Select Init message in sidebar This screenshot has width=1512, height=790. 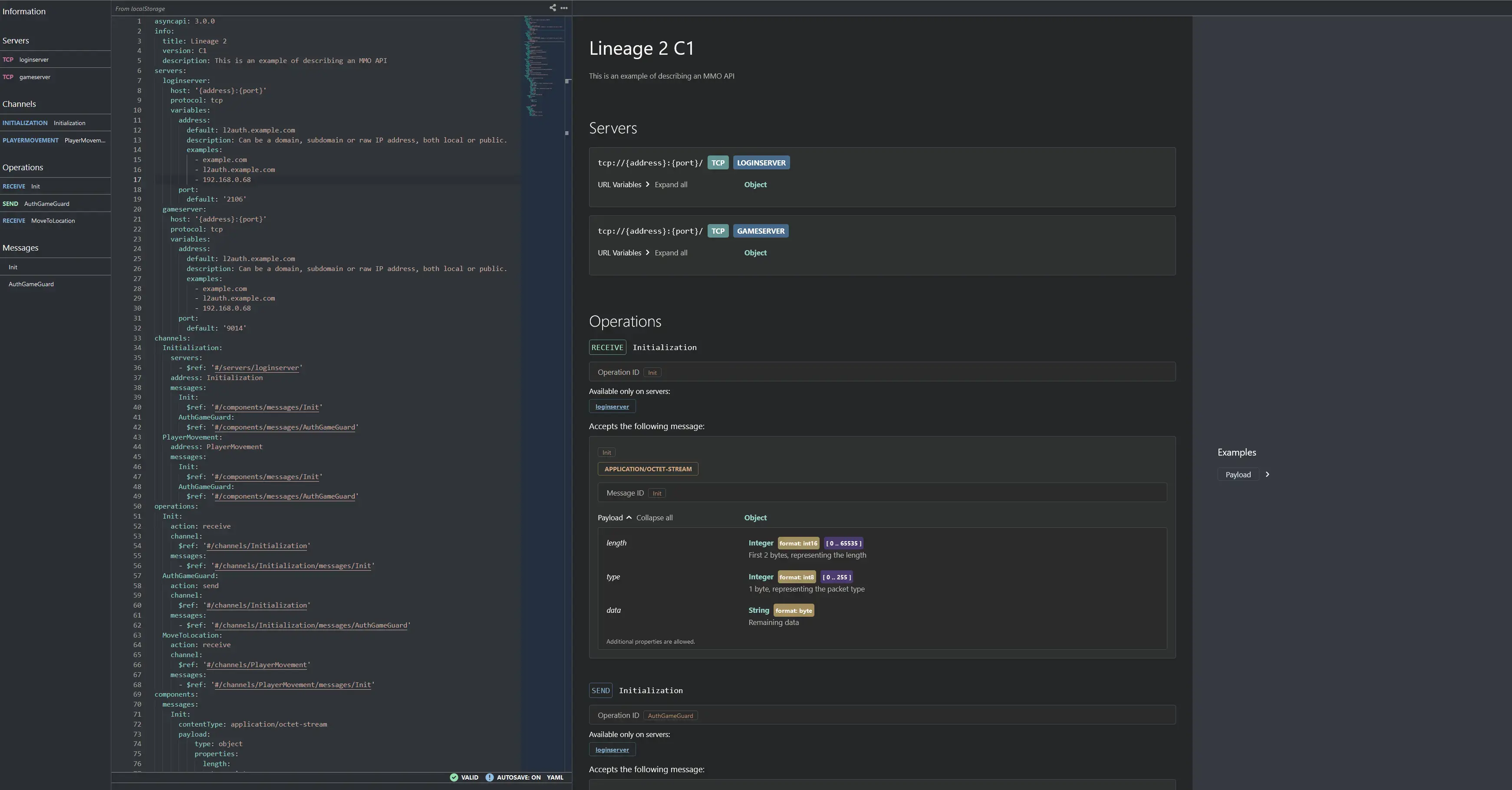(x=55, y=267)
